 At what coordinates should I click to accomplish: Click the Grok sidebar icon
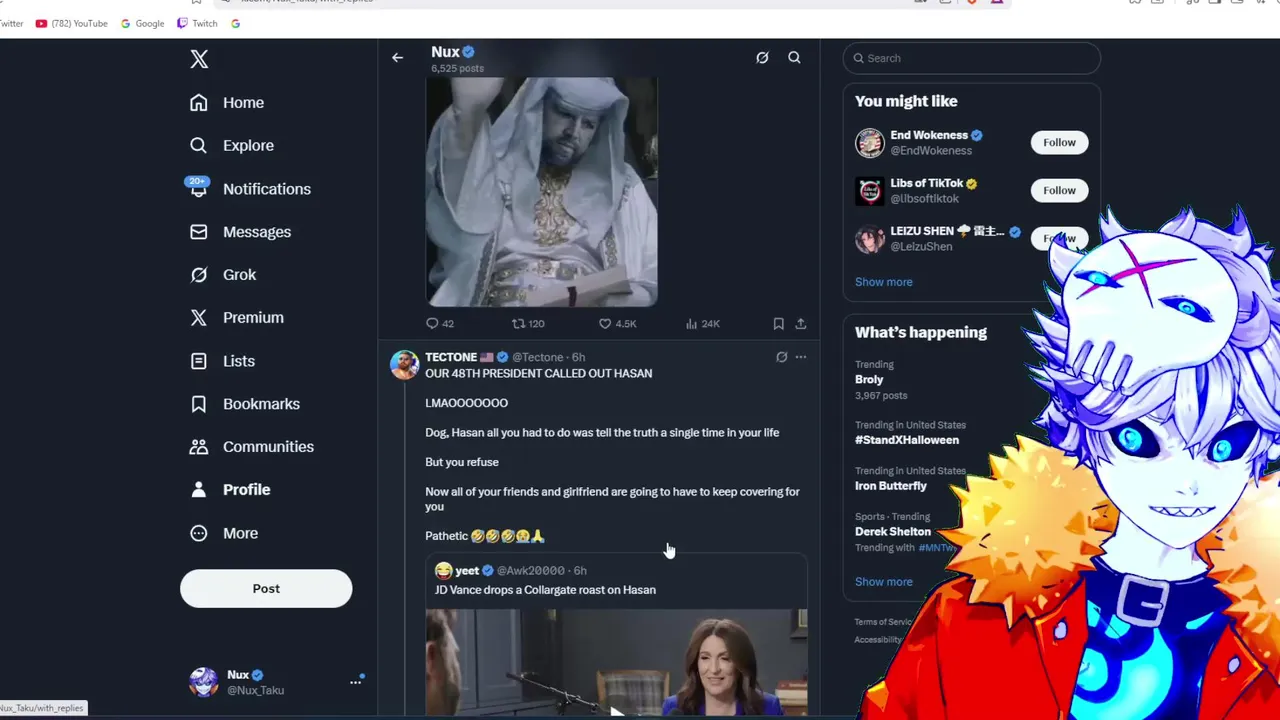pos(199,275)
